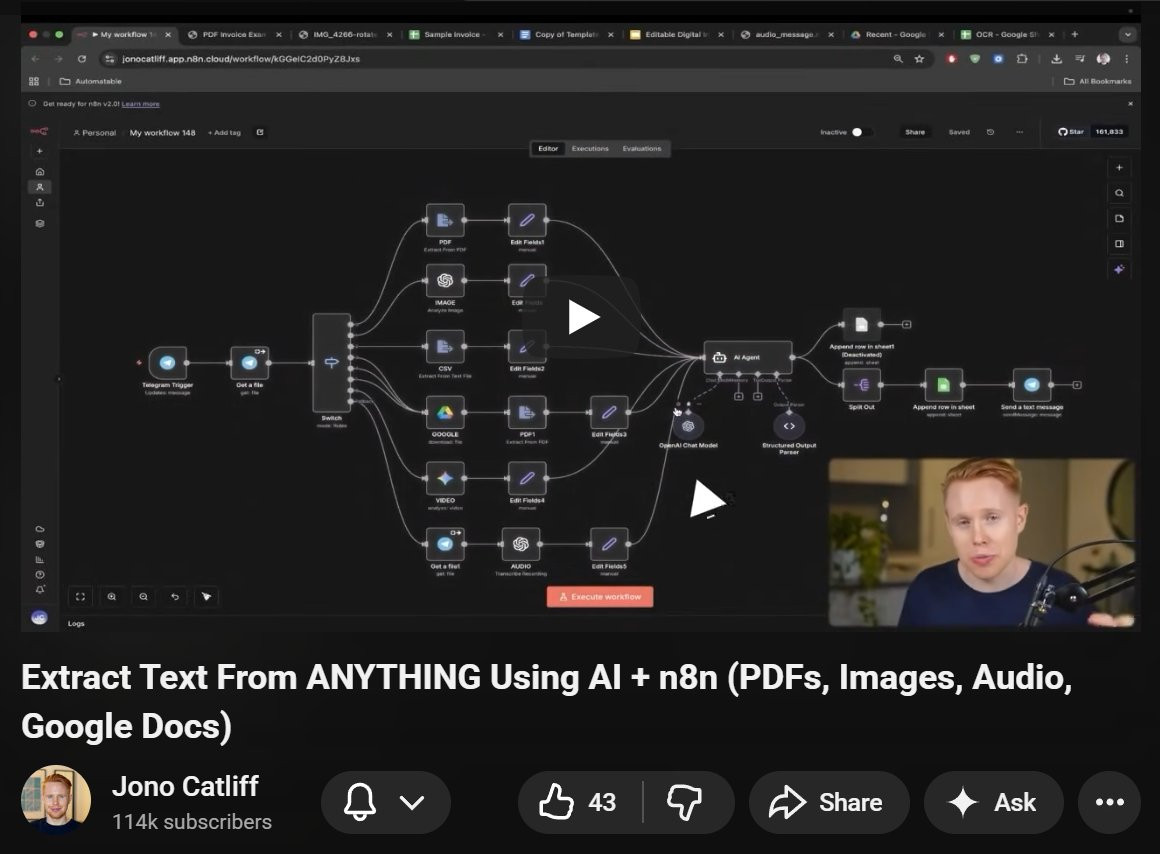Open browser tab list chevron
This screenshot has width=1160, height=854.
[1127, 34]
